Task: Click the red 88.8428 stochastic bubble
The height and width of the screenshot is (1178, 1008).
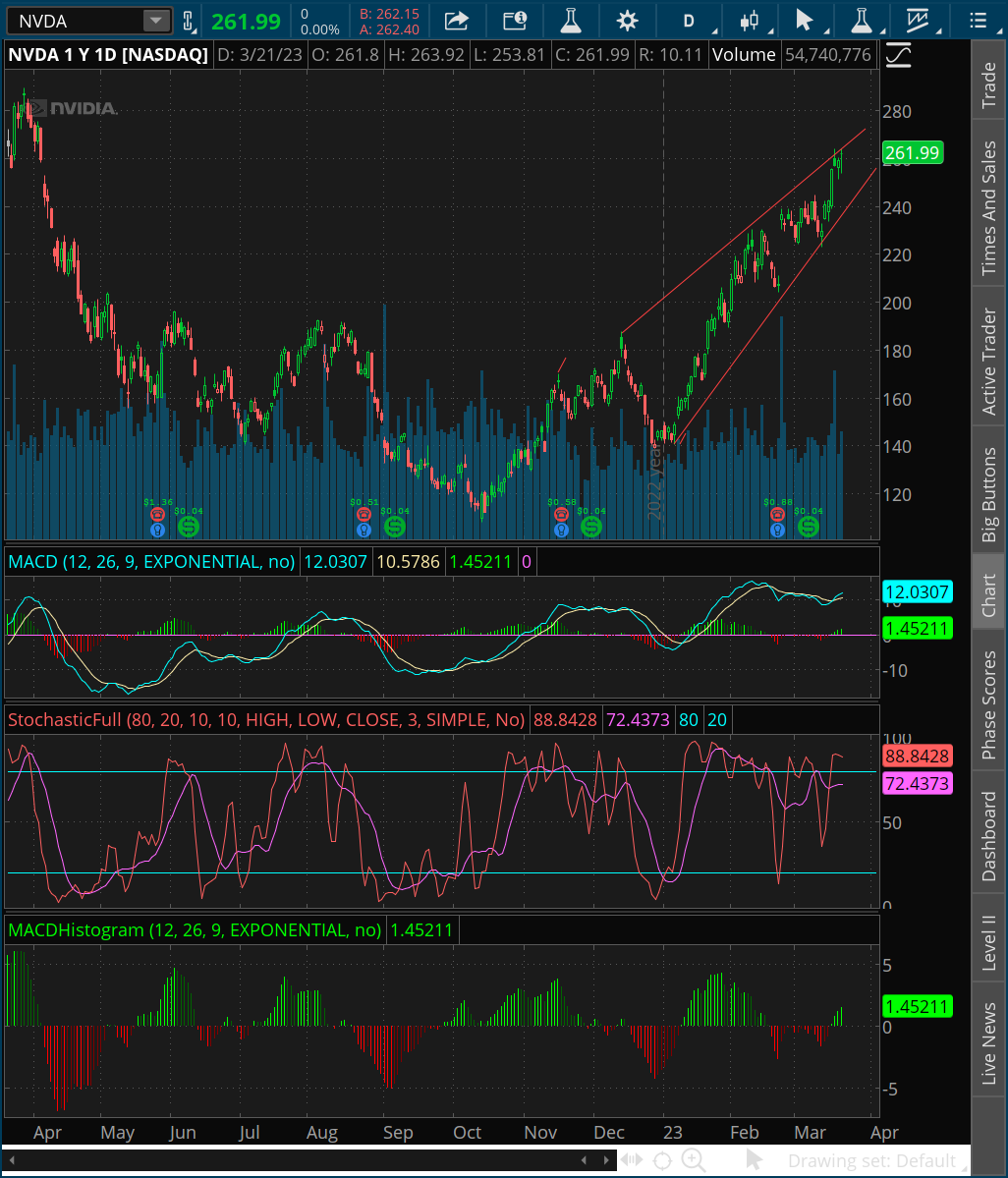Action: (917, 756)
